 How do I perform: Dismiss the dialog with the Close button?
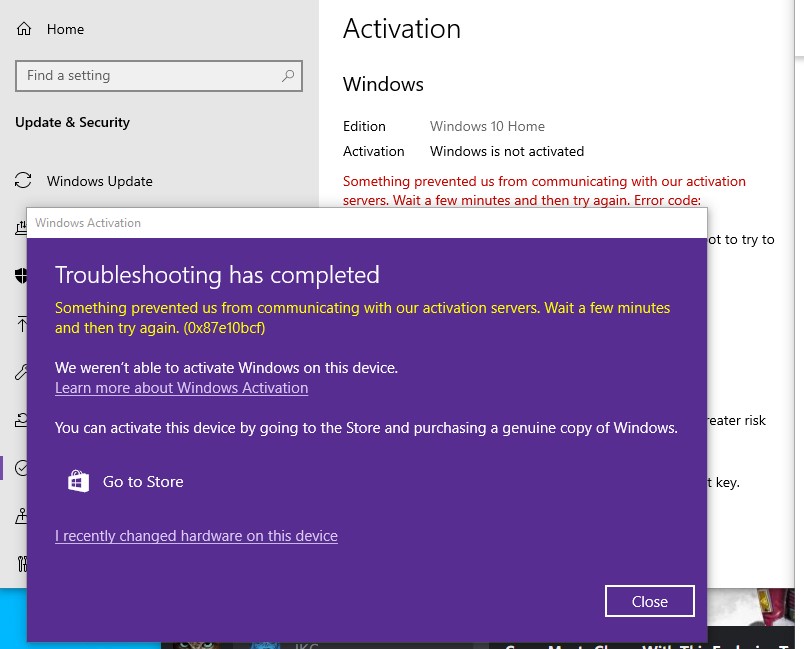(x=649, y=601)
